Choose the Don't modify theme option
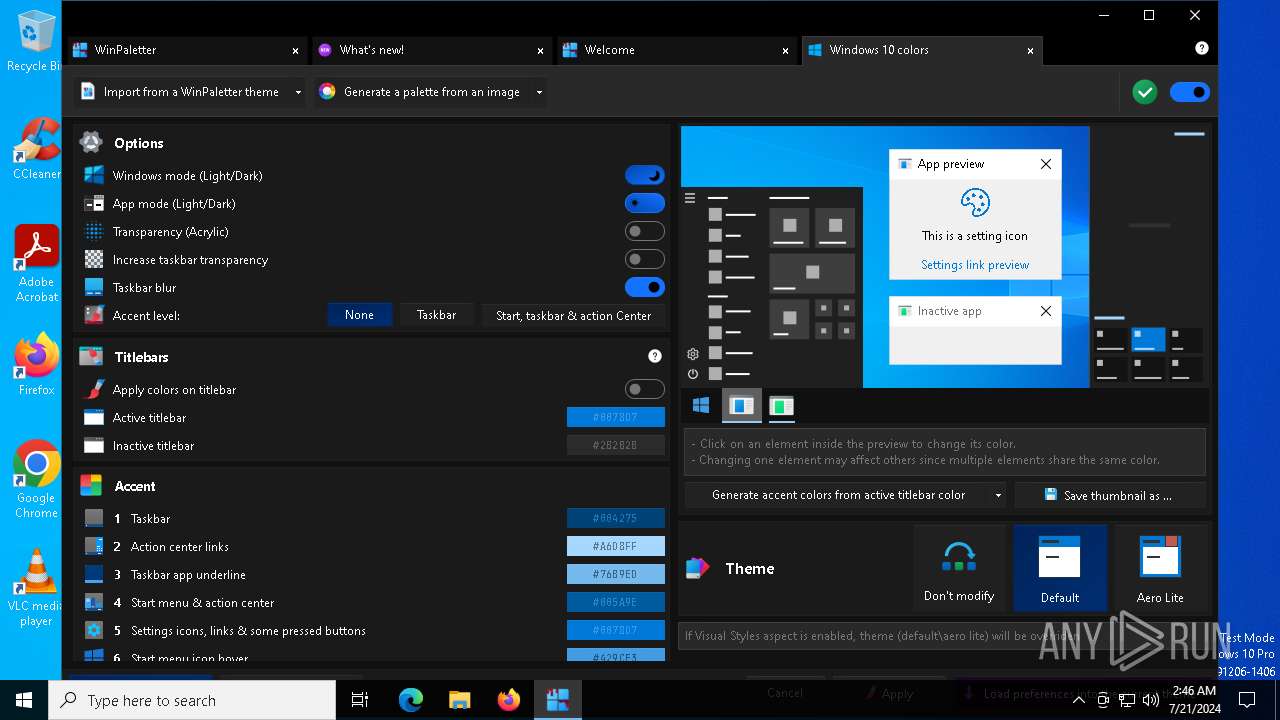 (959, 568)
